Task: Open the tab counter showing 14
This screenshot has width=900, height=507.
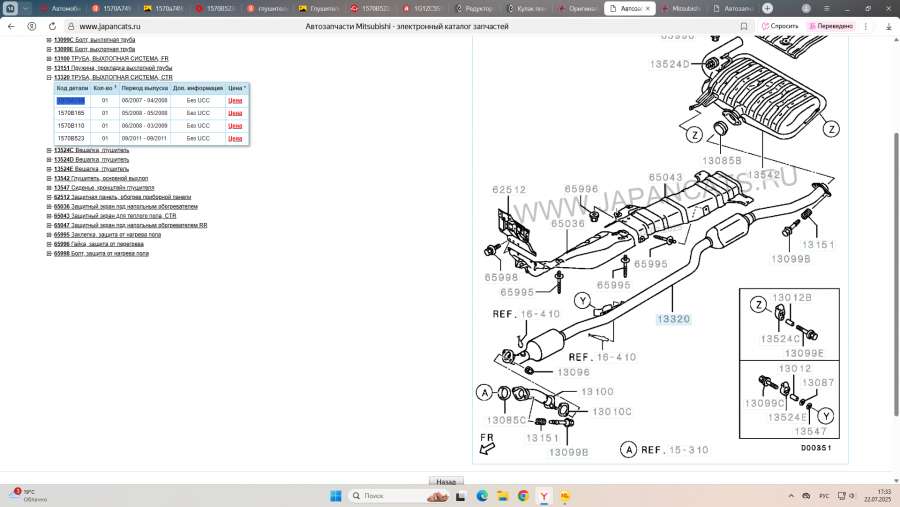Action: [x=10, y=8]
